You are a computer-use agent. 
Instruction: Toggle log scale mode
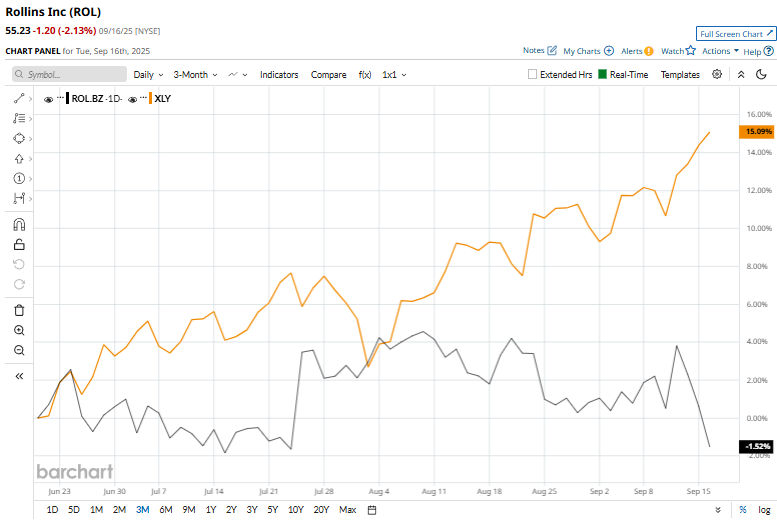[764, 510]
